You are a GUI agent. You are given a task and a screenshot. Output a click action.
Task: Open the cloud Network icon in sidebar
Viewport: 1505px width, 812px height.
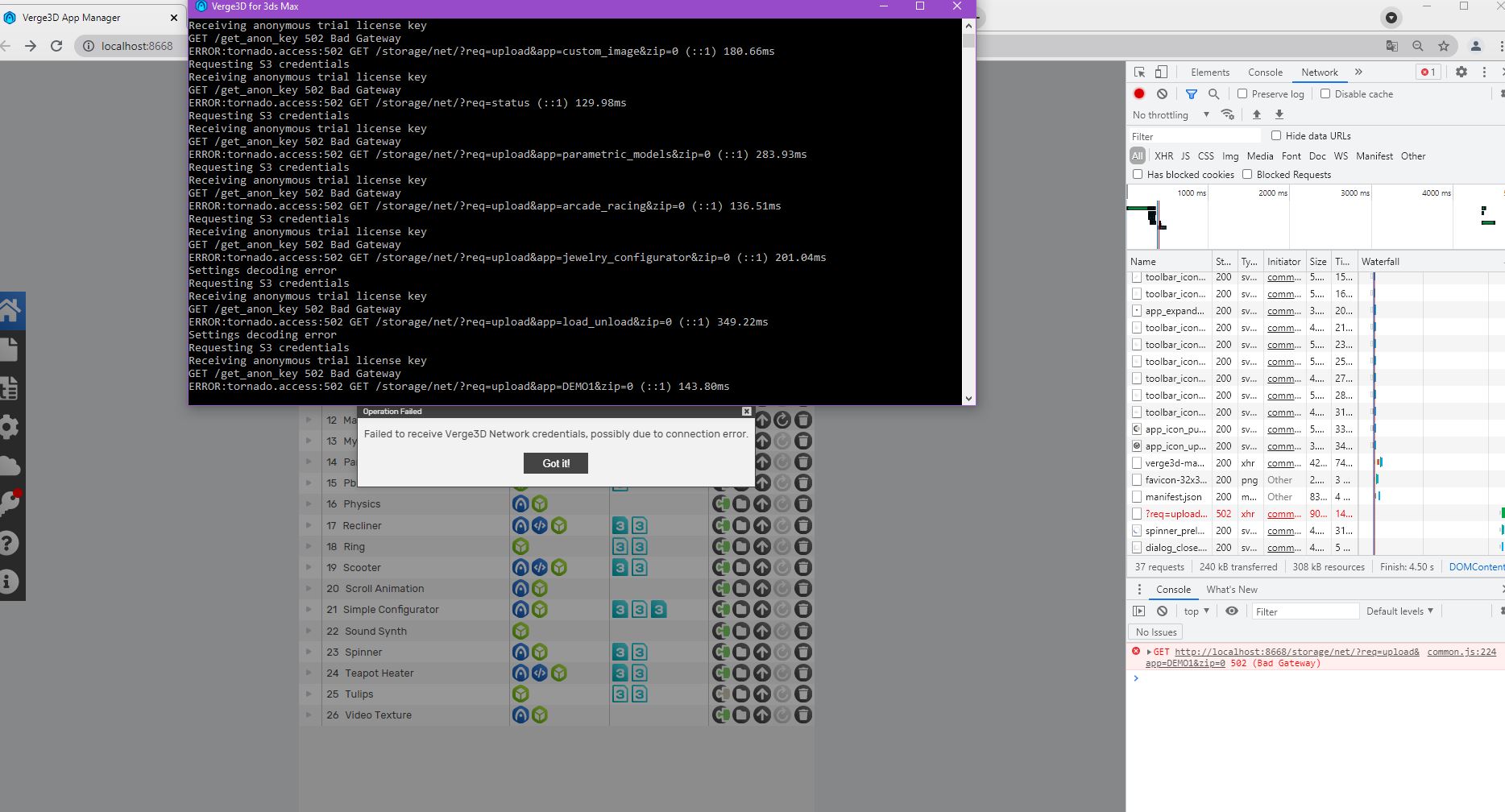10,466
